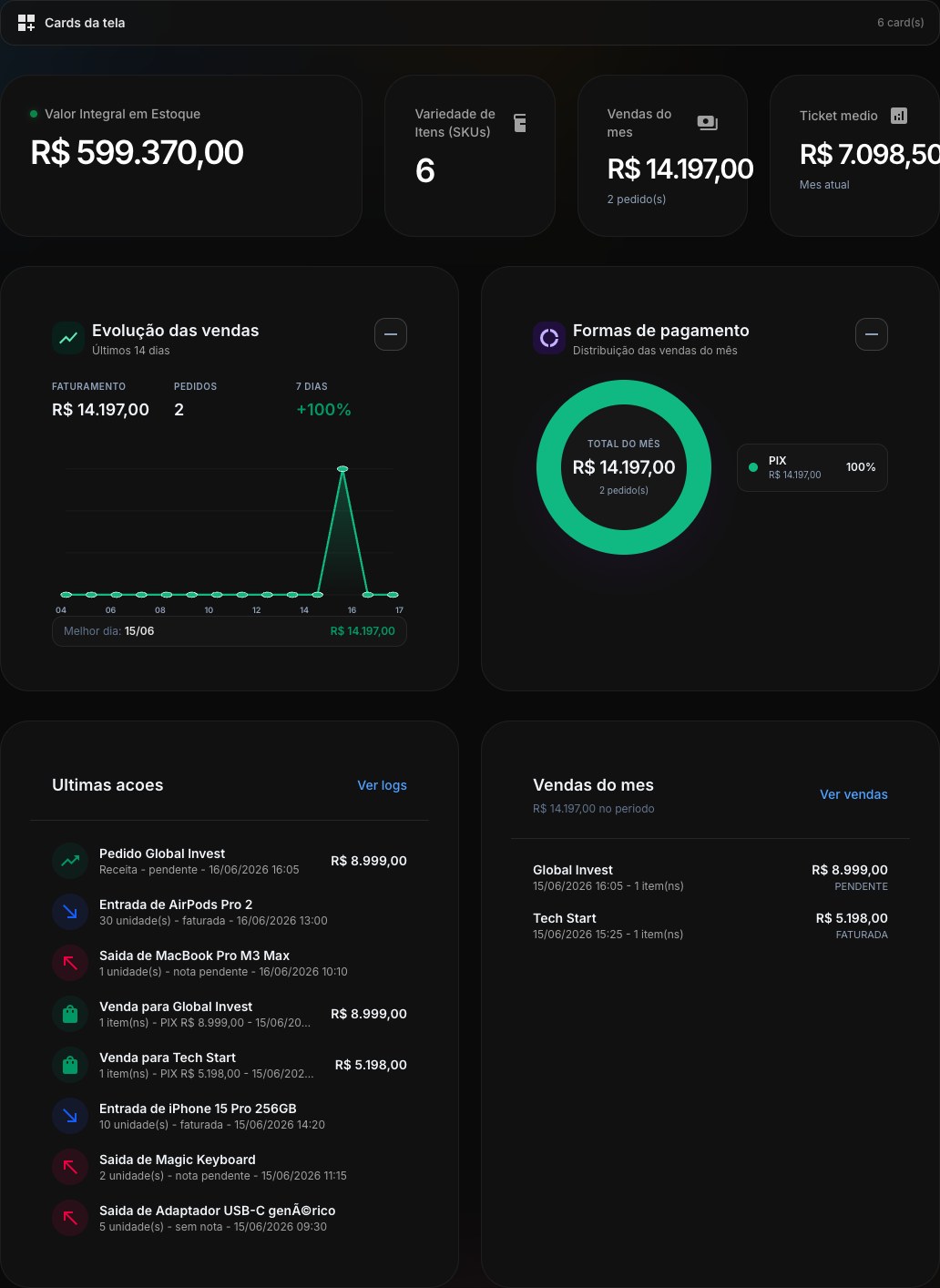Open the Tech Start sale row marked FATURADA
This screenshot has height=1288, width=940.
pyautogui.click(x=710, y=926)
